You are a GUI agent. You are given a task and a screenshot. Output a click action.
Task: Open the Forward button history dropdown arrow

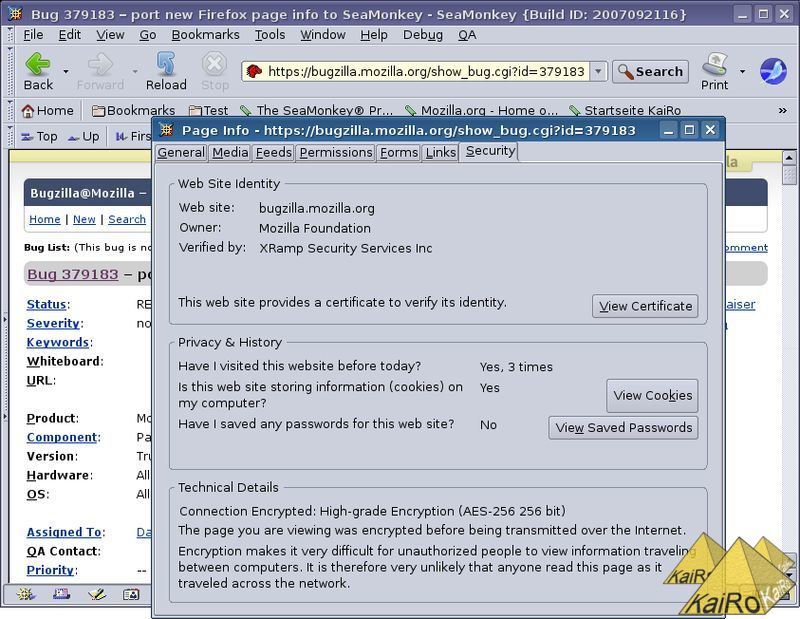(135, 71)
